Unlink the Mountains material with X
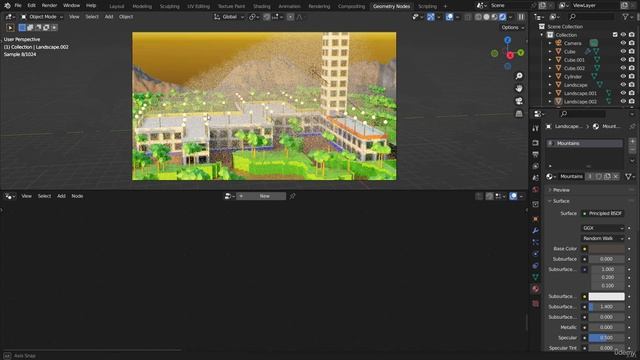 [616, 176]
